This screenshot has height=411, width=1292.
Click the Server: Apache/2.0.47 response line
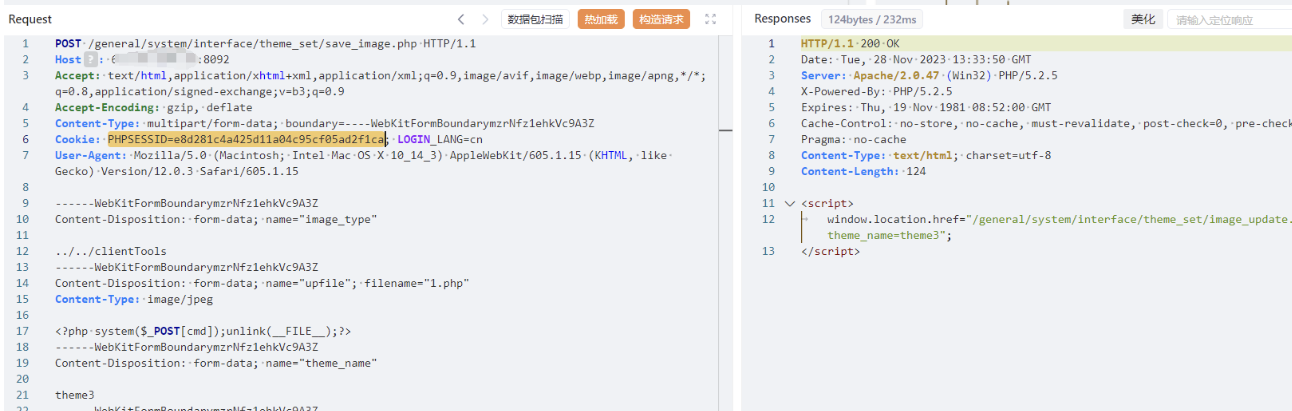click(929, 75)
